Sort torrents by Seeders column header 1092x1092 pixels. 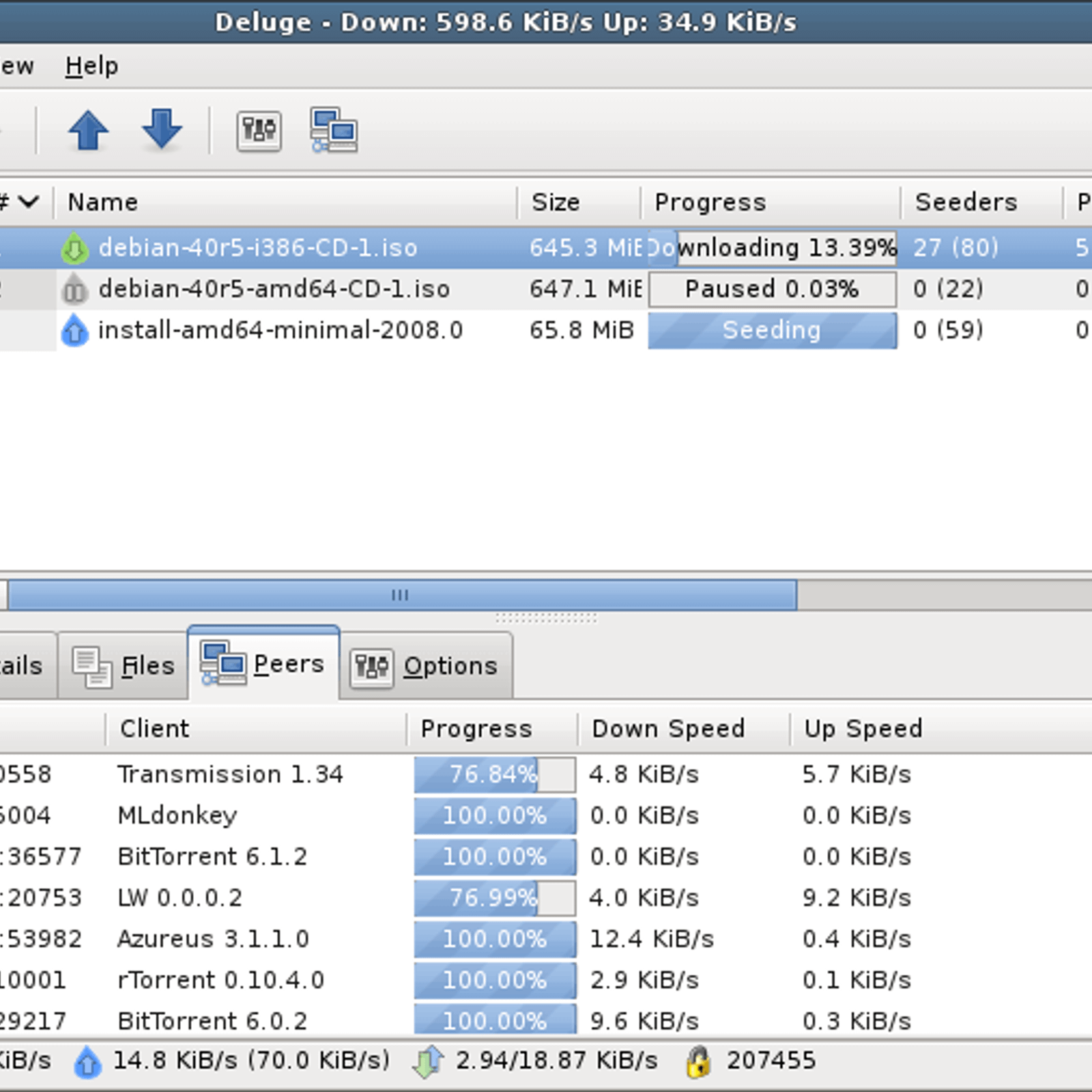coord(981,202)
